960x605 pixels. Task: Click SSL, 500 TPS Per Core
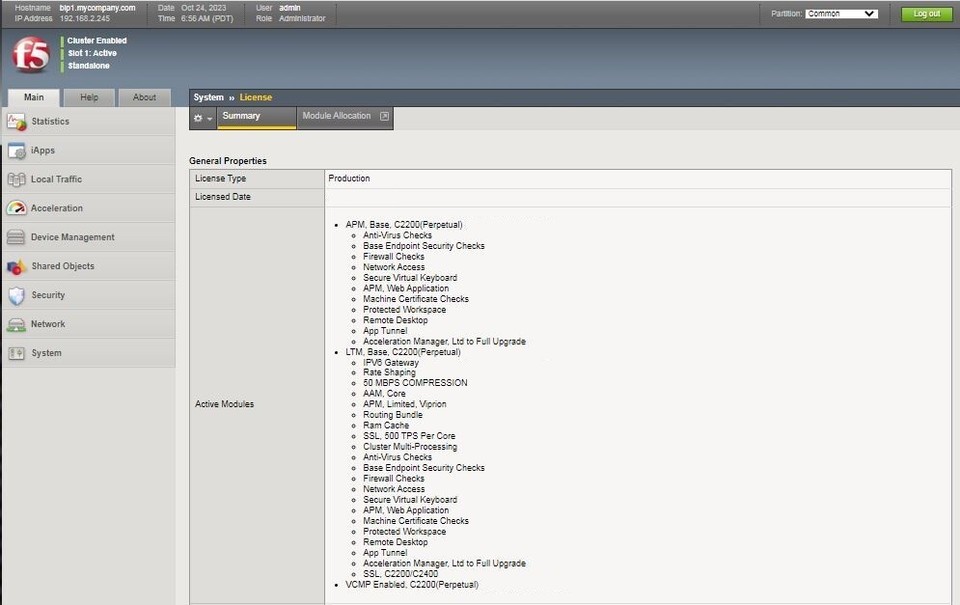tap(409, 436)
